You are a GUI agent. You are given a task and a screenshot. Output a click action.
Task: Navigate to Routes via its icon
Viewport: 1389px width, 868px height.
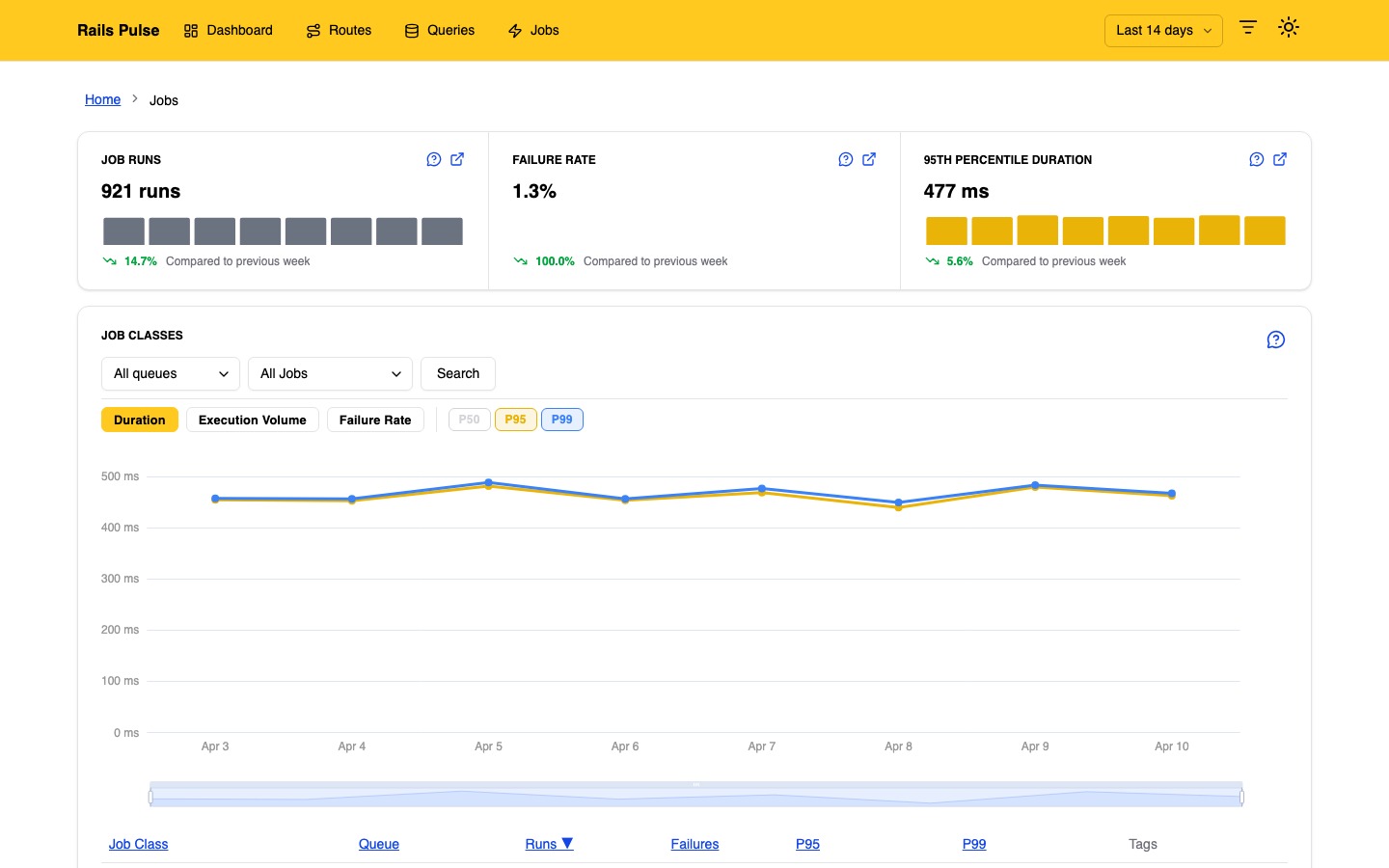tap(312, 30)
